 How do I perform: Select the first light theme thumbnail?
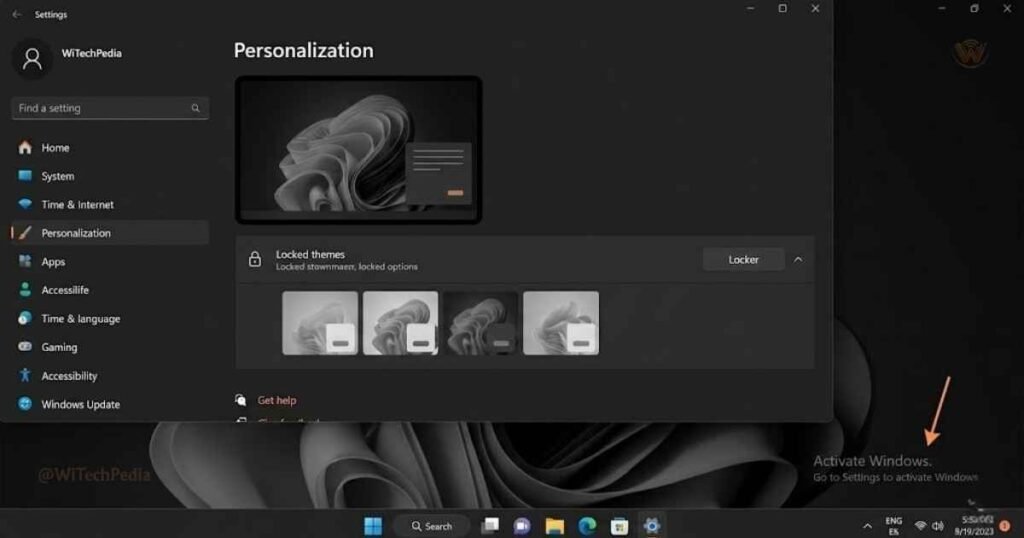[x=320, y=323]
